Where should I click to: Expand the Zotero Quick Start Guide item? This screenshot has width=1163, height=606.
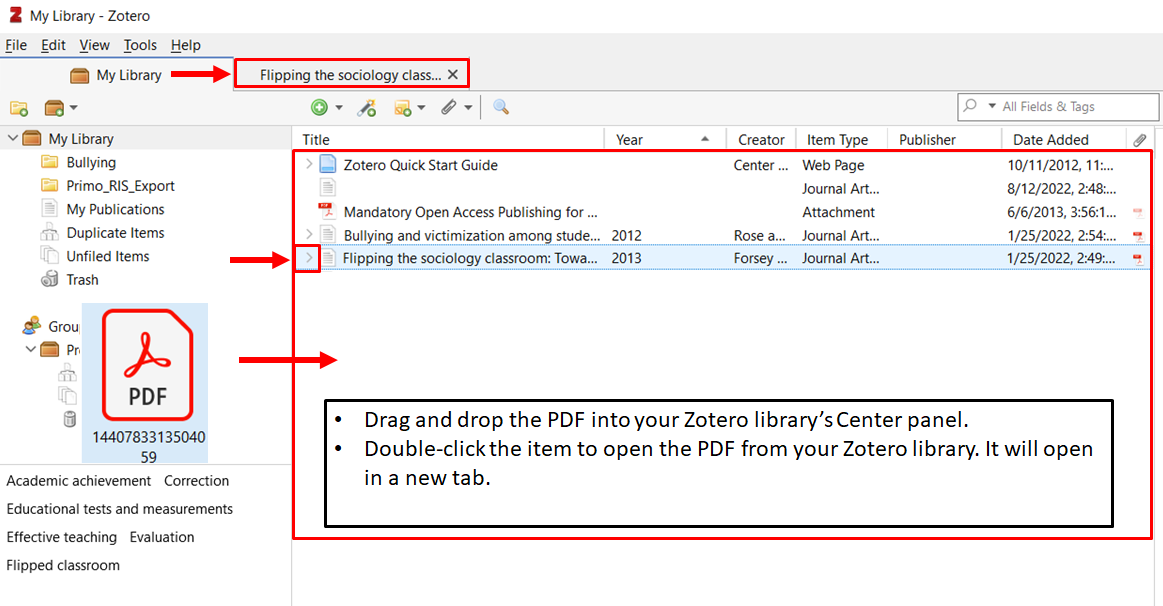(x=309, y=165)
